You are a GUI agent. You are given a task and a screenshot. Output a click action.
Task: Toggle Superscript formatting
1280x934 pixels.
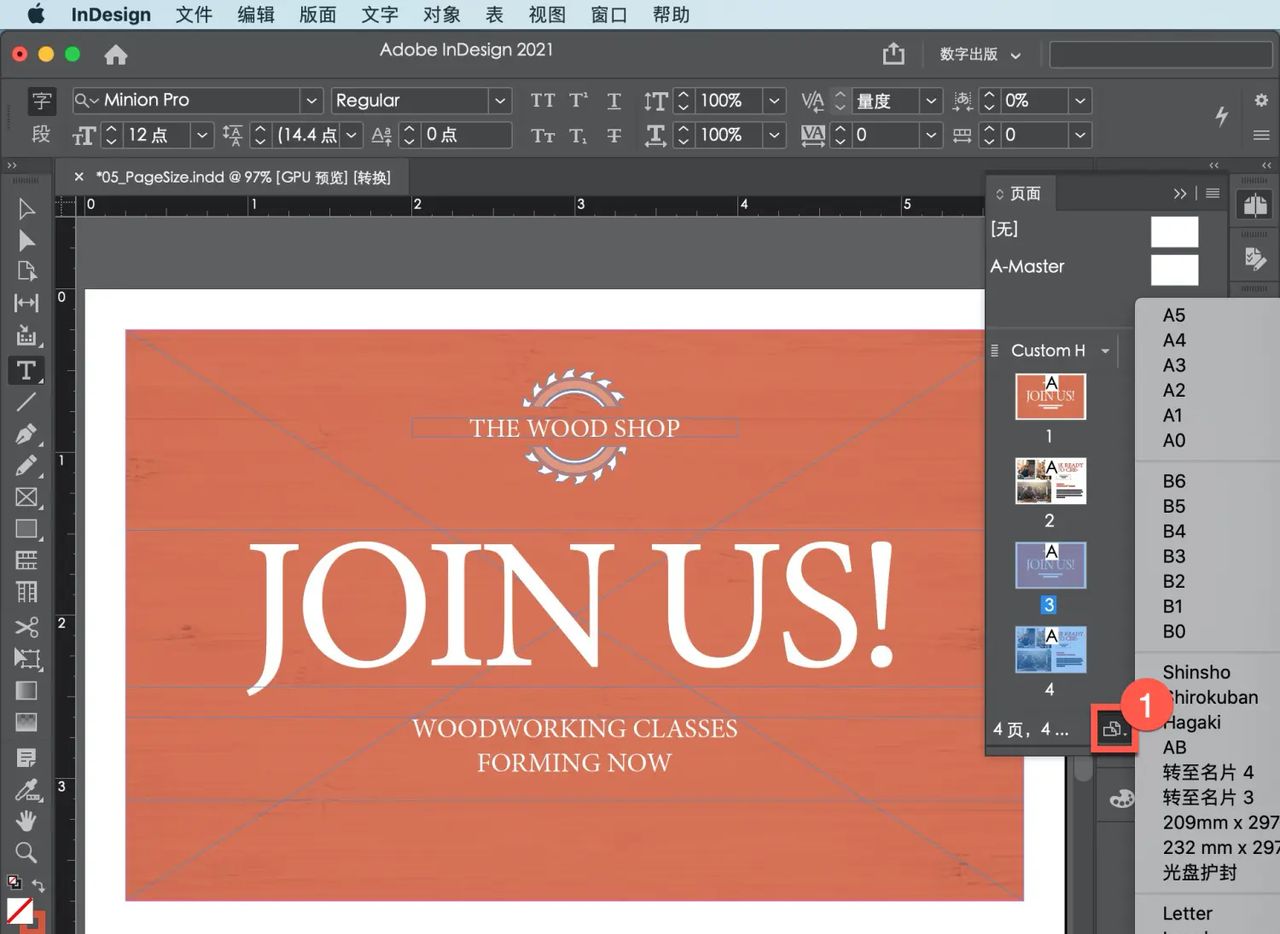pyautogui.click(x=578, y=100)
